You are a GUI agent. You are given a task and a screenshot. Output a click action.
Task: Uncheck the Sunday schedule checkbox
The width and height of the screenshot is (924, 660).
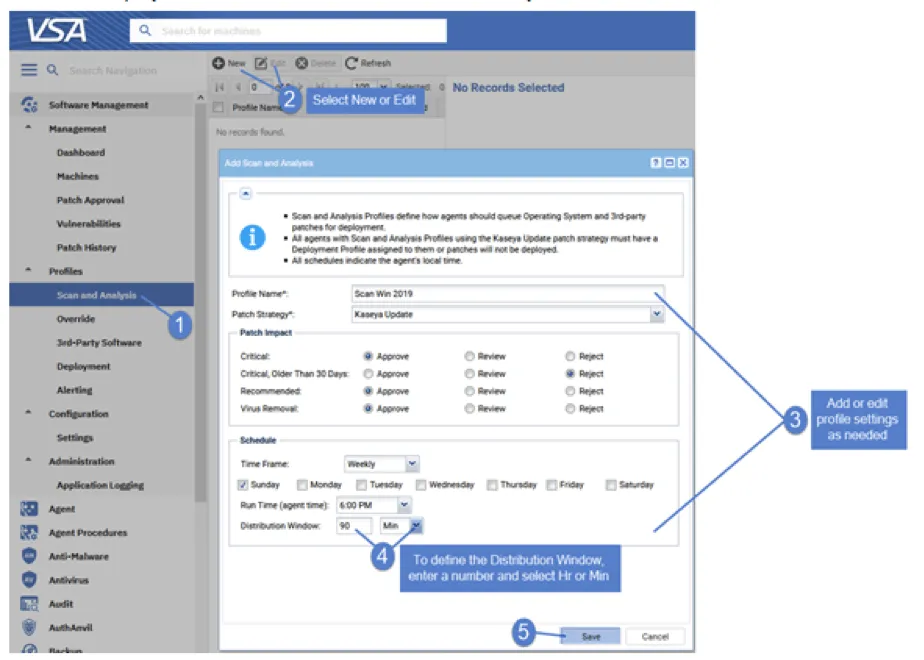(x=243, y=485)
